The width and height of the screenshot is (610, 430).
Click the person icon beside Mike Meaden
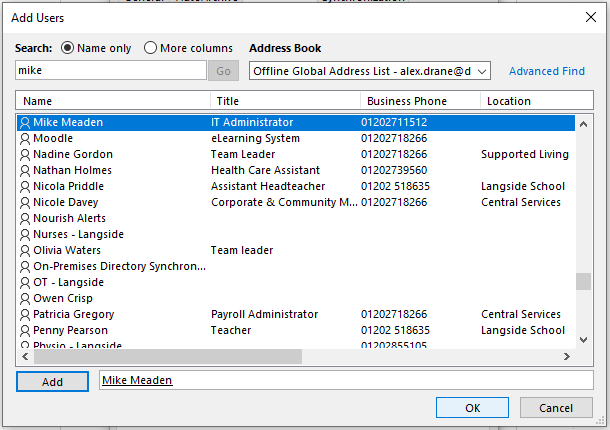(25, 123)
